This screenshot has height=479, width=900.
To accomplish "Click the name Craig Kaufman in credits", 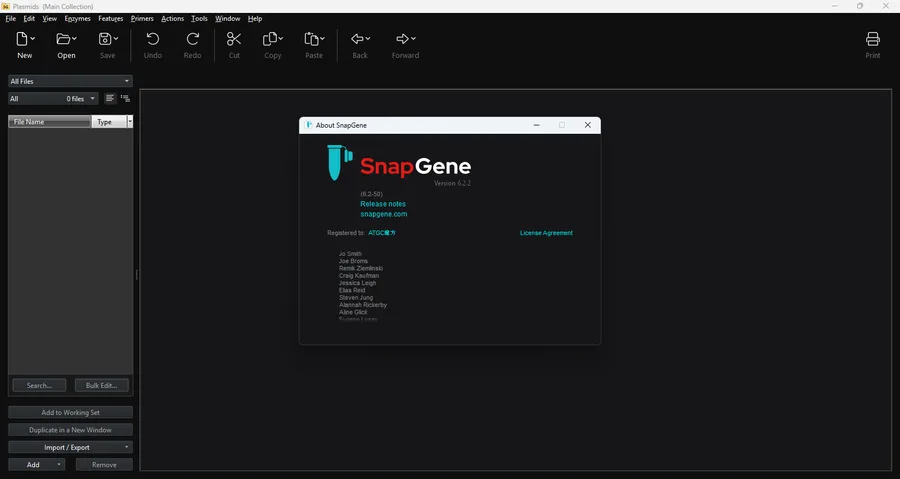I will (359, 276).
